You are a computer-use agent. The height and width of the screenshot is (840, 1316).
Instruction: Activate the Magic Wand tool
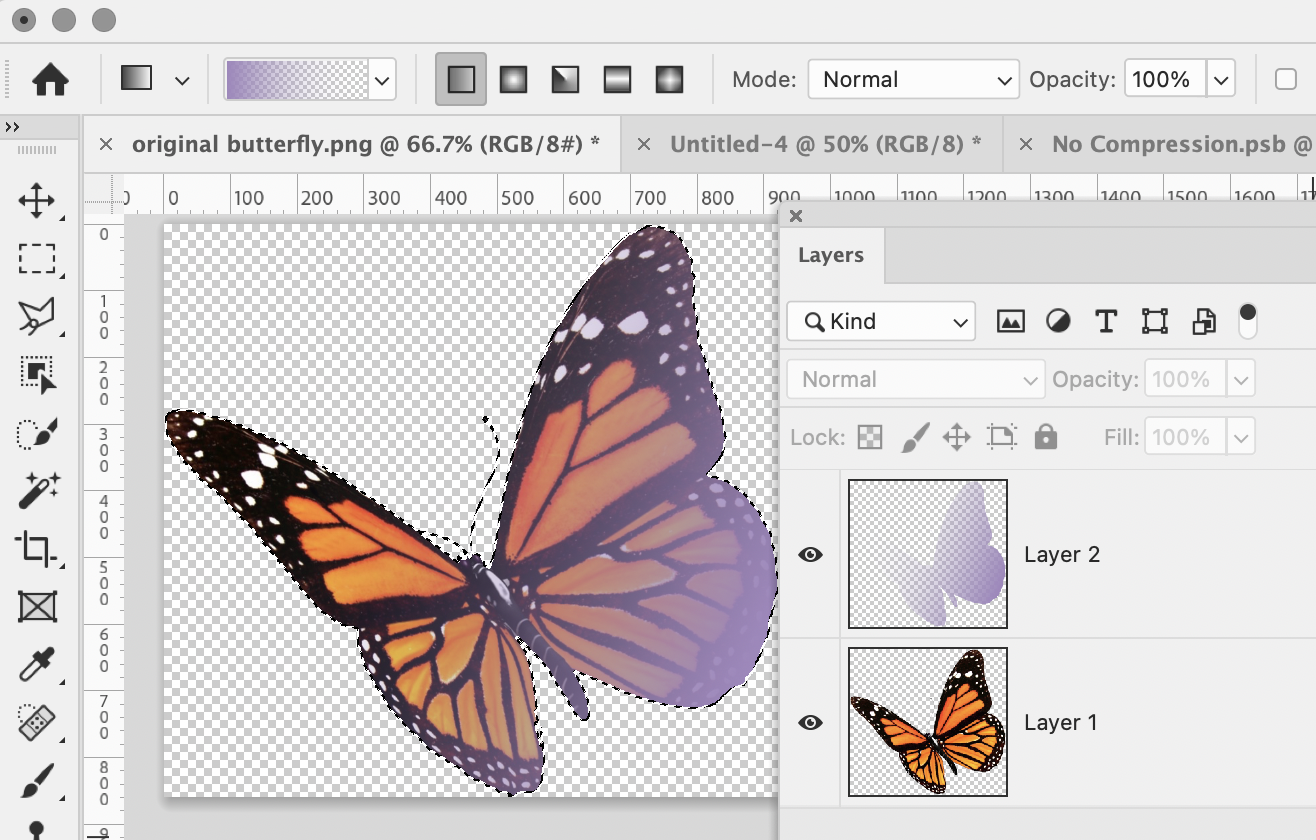38,490
